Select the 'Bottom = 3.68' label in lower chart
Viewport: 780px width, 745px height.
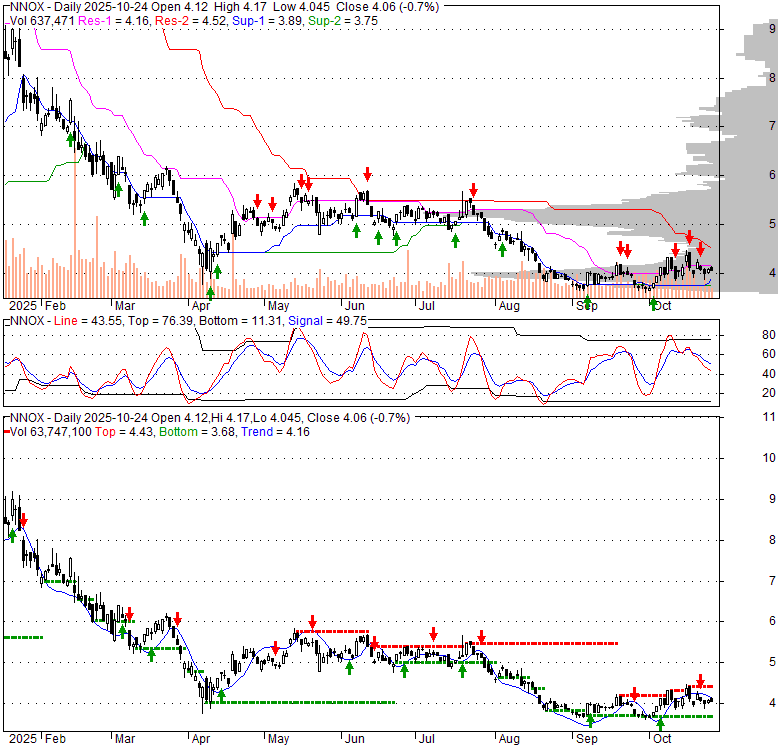coord(197,432)
